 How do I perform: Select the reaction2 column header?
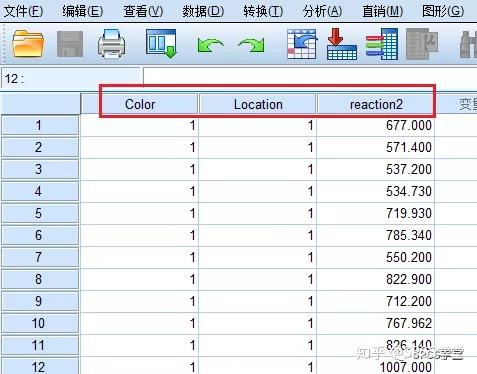376,104
